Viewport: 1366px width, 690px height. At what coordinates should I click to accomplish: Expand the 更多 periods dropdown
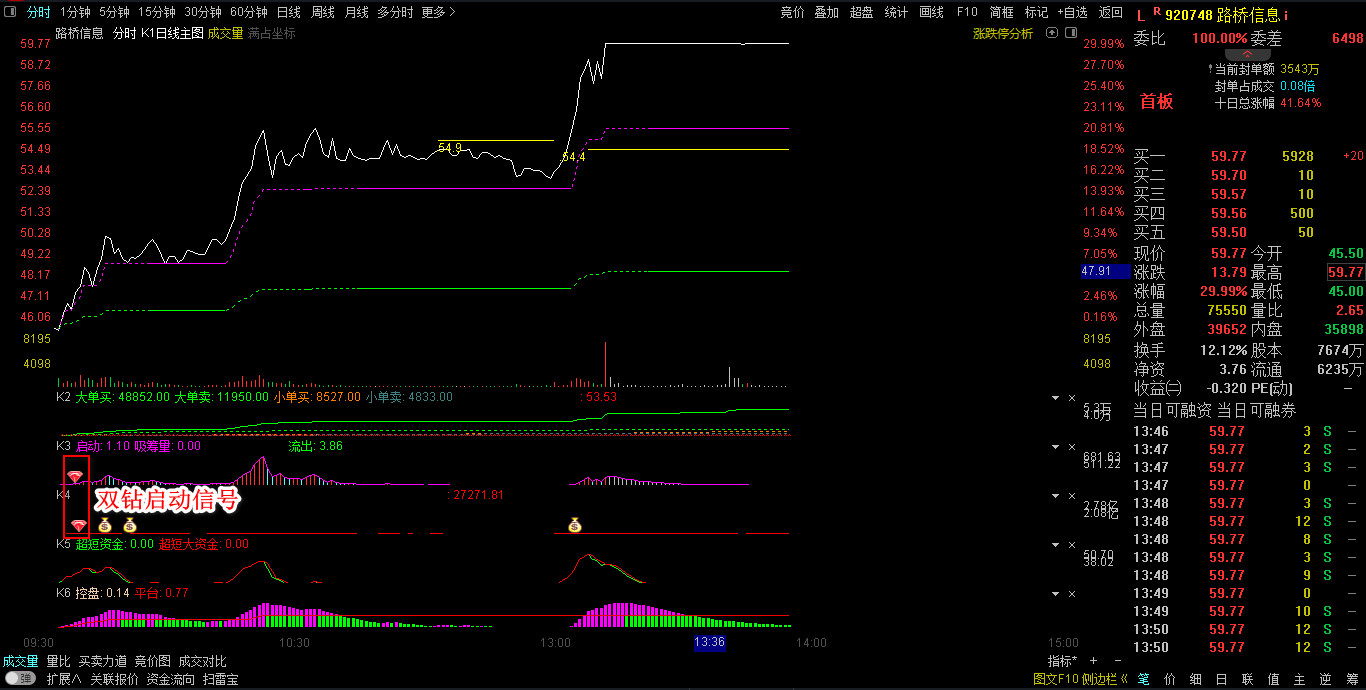click(x=439, y=12)
